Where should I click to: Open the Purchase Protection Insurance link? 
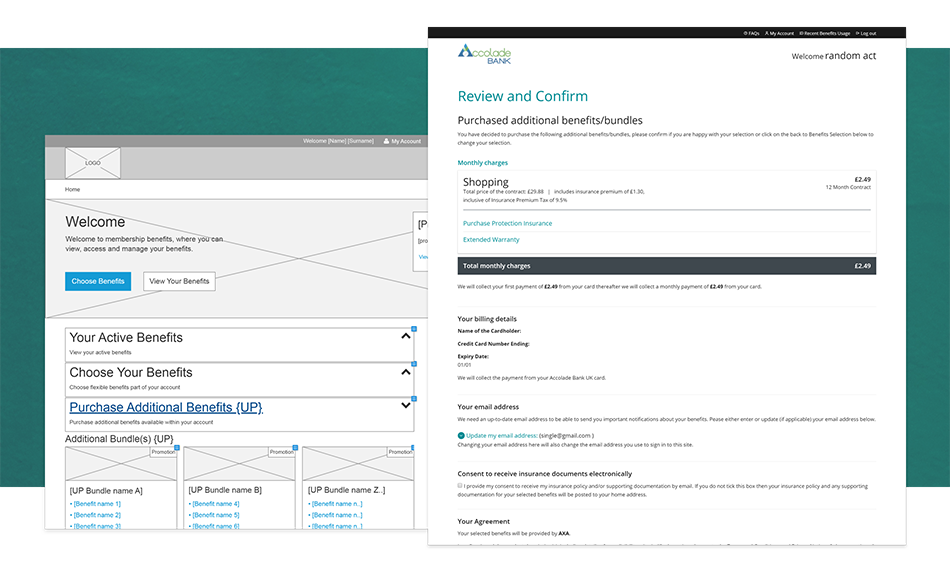point(507,223)
